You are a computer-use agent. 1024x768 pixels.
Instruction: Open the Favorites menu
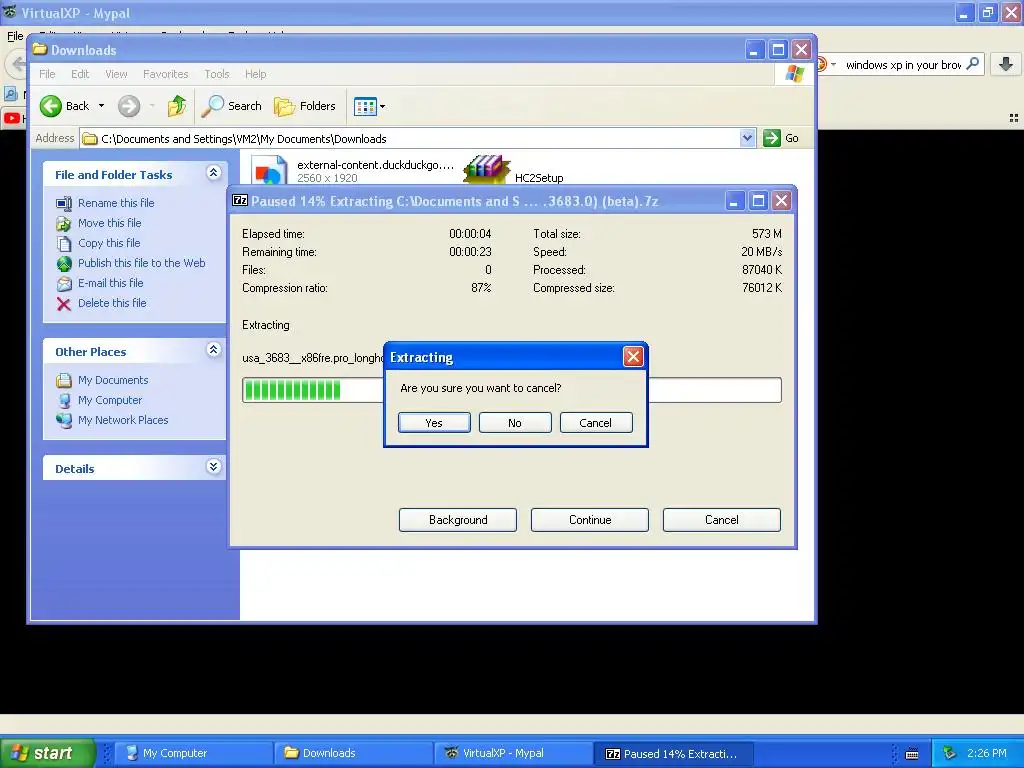click(165, 74)
